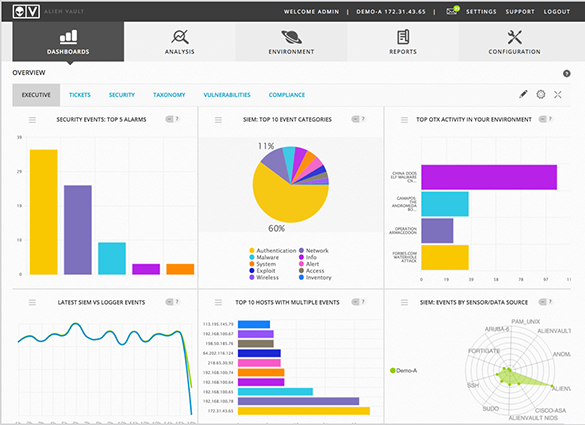Open Events by Sensor/Data Source widget menu

point(404,302)
